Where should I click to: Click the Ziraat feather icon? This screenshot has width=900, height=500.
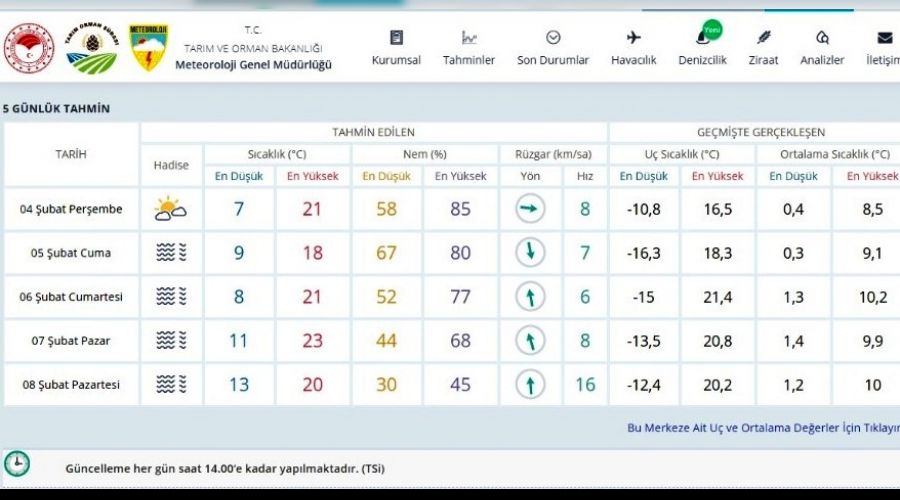pyautogui.click(x=763, y=39)
